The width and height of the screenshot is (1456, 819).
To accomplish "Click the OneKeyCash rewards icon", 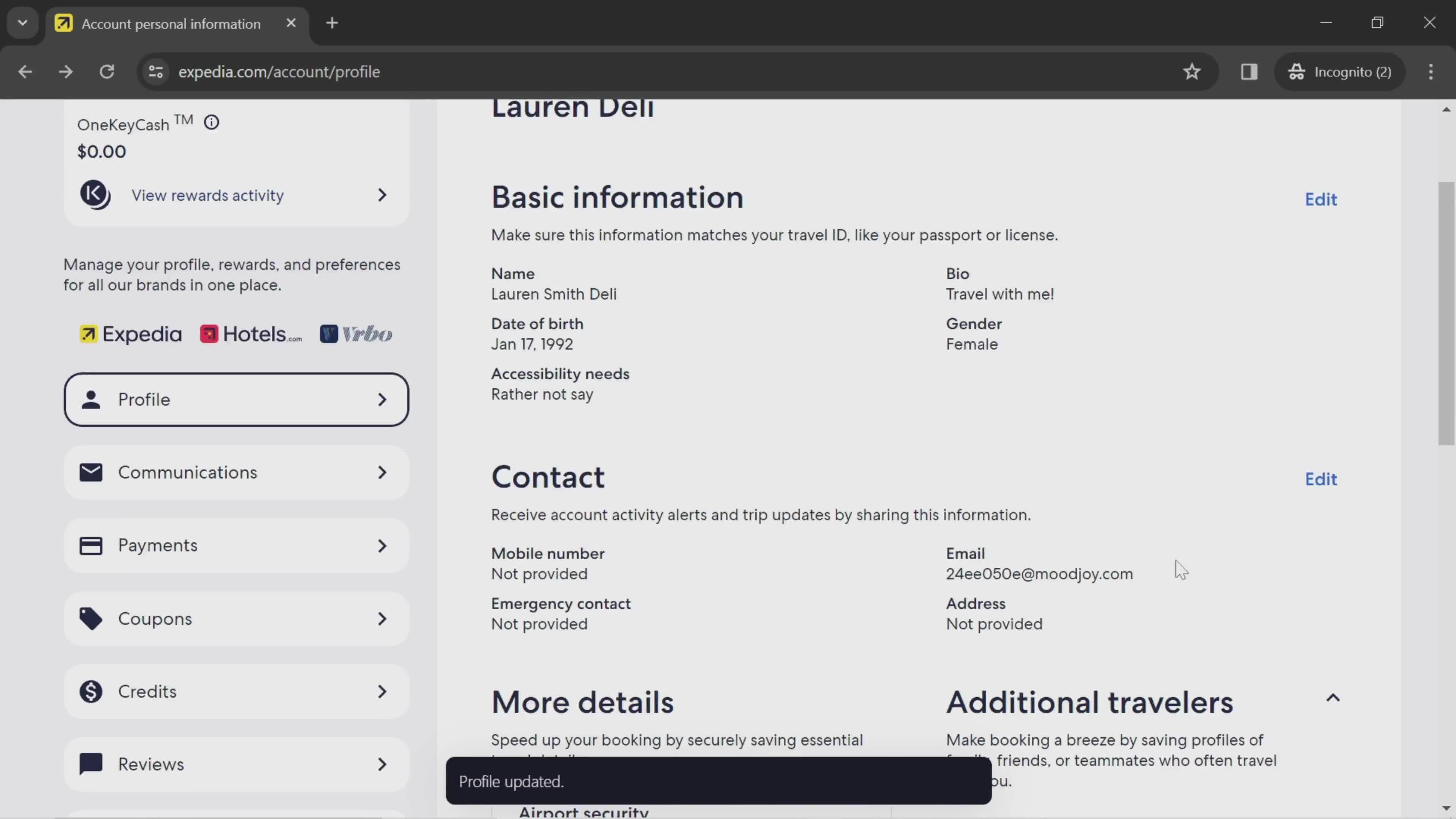I will pyautogui.click(x=96, y=195).
